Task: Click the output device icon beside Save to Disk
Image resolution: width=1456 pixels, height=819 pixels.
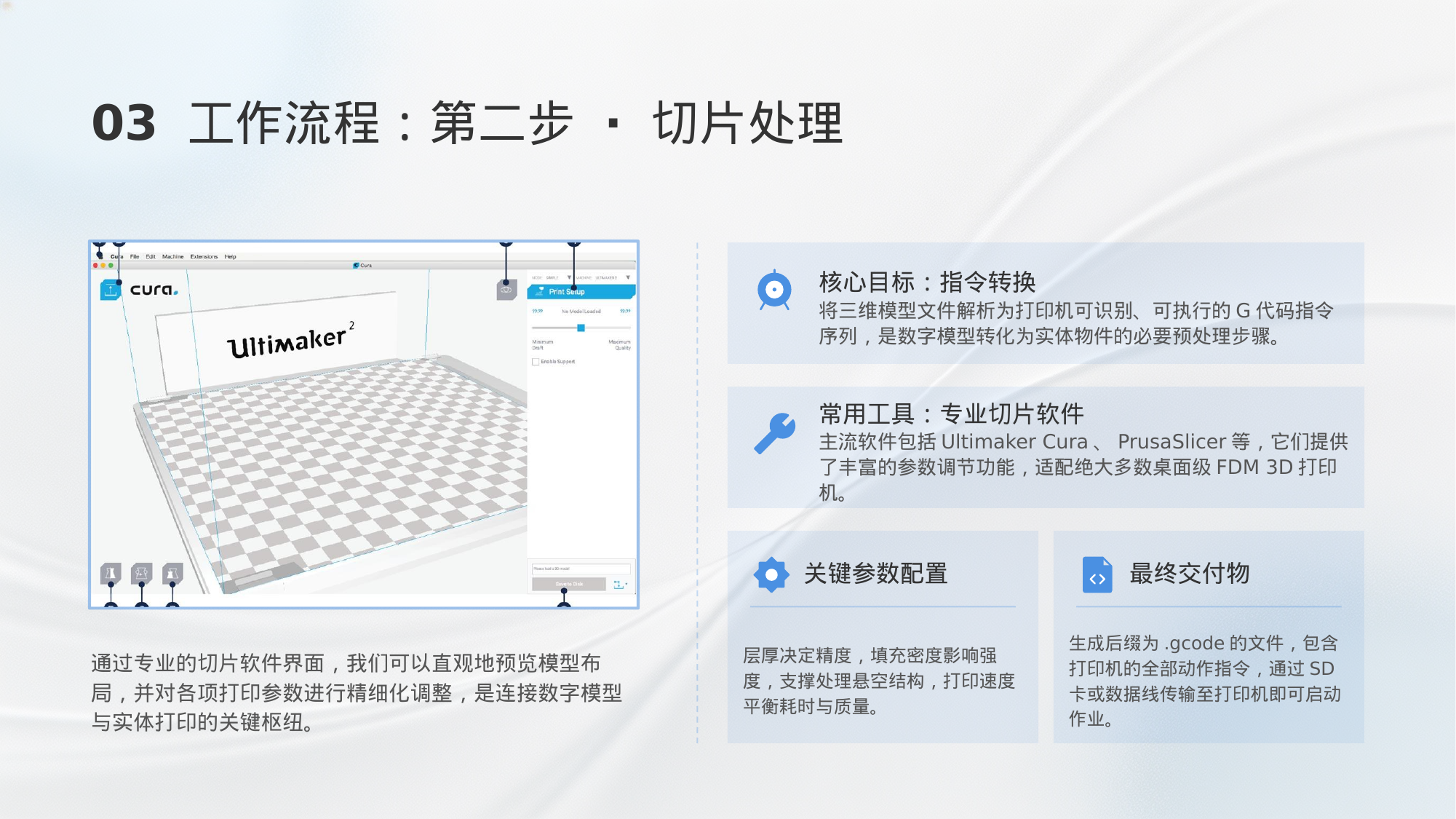Action: coord(619,585)
